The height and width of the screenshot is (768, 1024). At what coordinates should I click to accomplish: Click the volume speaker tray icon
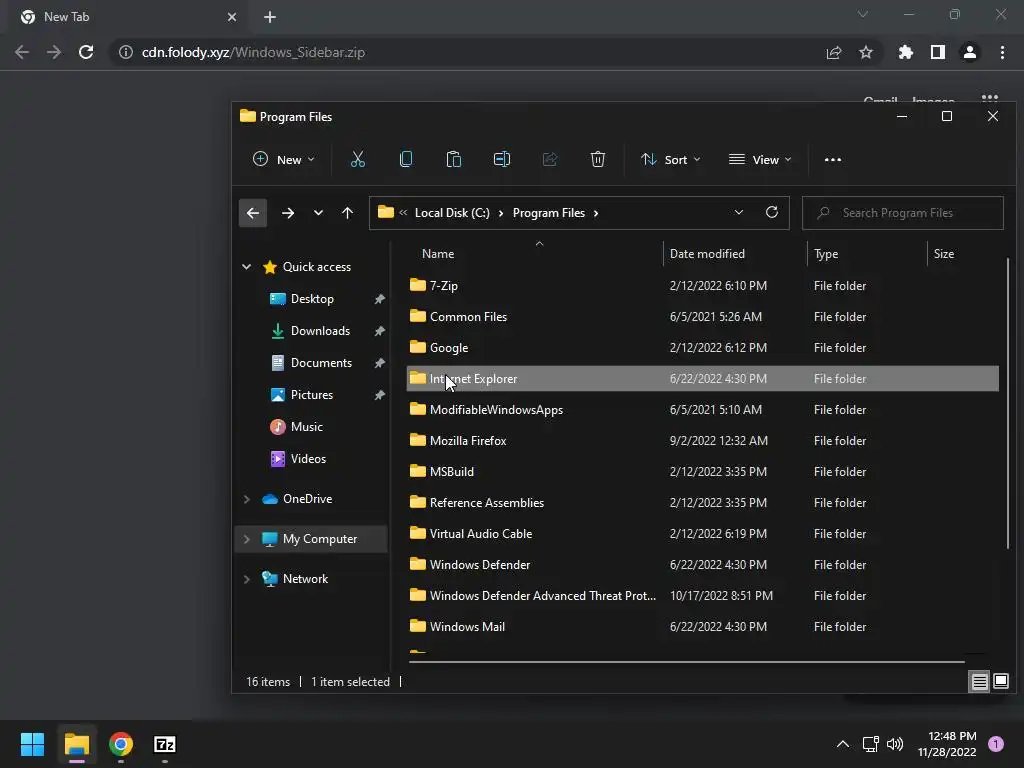point(895,744)
